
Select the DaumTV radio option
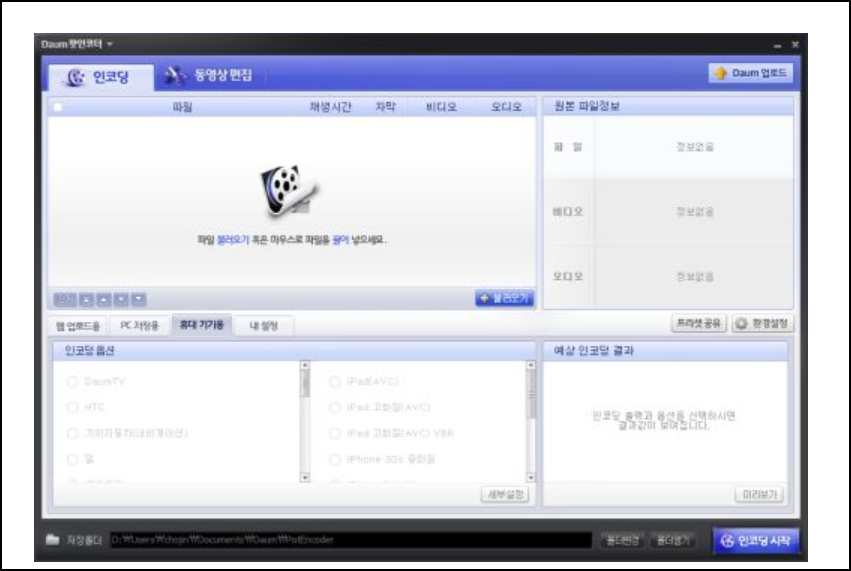72,382
